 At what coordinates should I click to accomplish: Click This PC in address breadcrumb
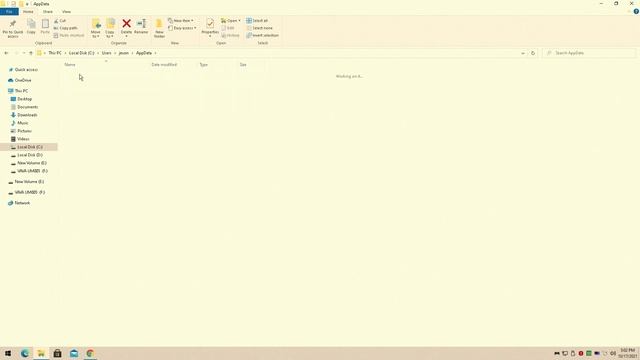[x=55, y=53]
